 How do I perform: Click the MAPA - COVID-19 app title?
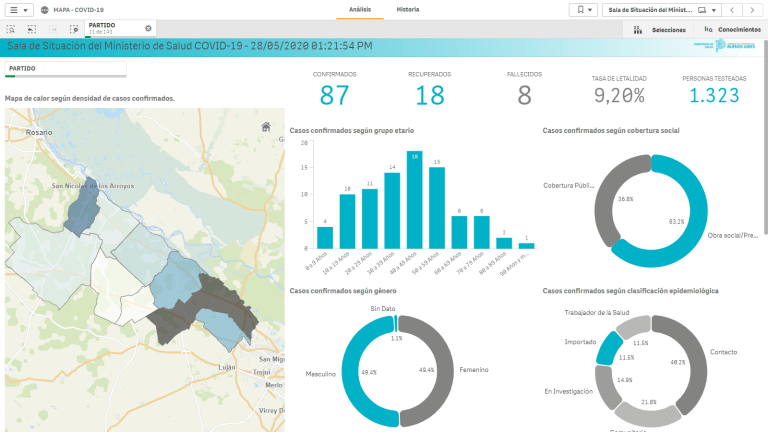tap(78, 9)
